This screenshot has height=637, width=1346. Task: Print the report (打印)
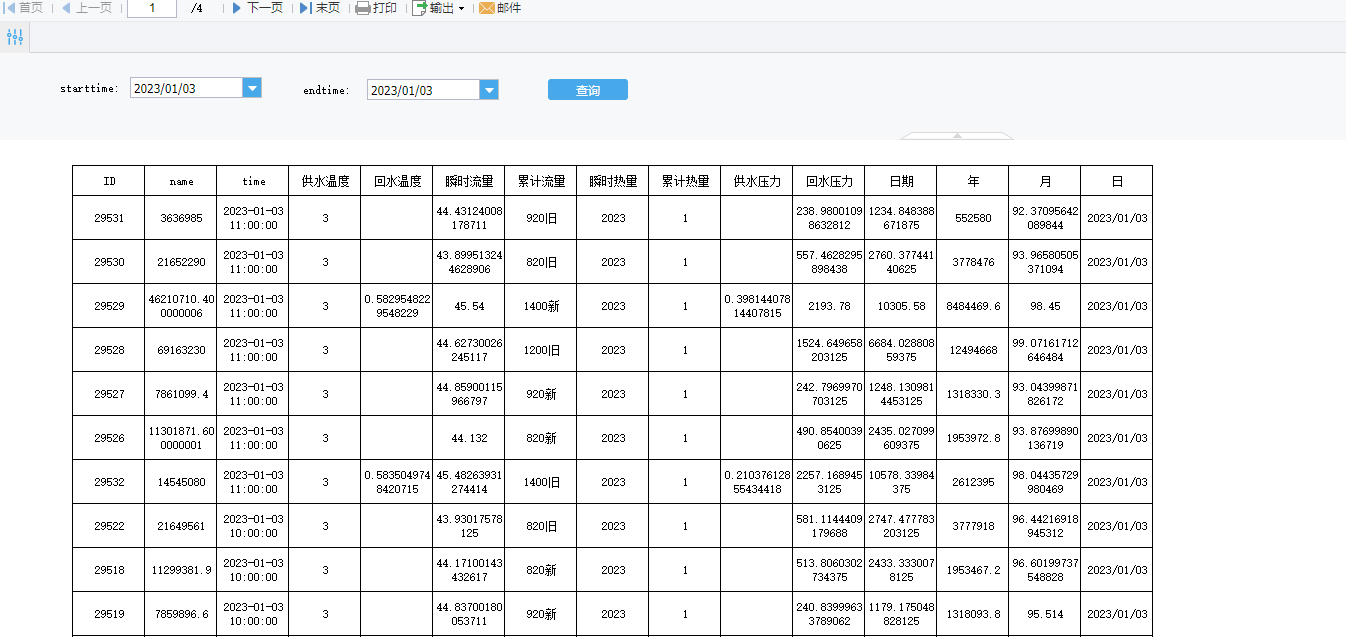pos(376,8)
